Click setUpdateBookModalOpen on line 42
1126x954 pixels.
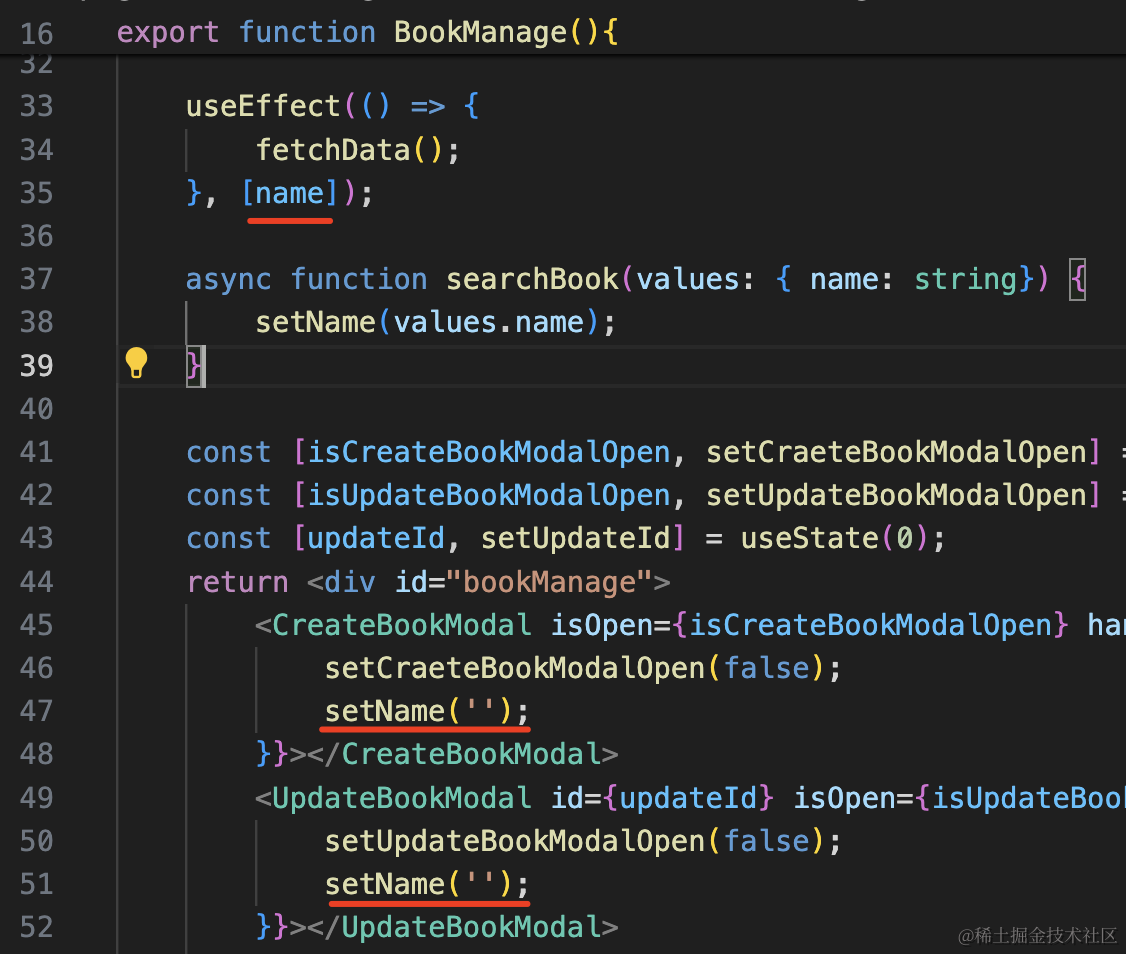pyautogui.click(x=896, y=495)
